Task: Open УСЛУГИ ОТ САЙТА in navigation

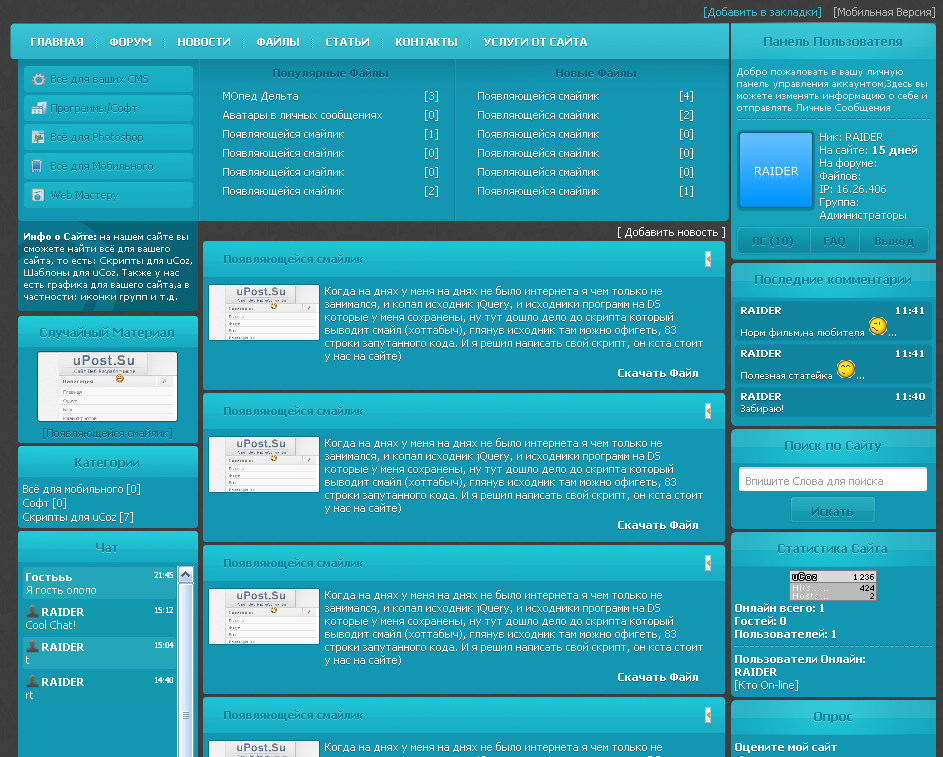Action: [535, 42]
